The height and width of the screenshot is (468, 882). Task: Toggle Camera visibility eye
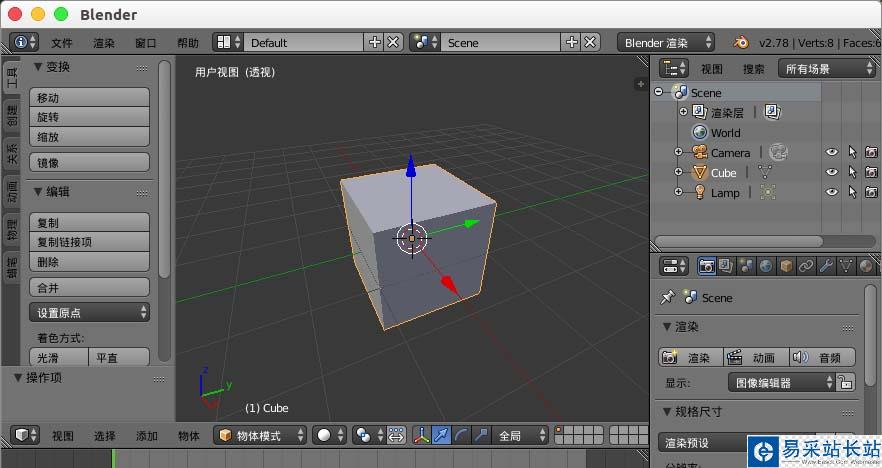tap(831, 152)
